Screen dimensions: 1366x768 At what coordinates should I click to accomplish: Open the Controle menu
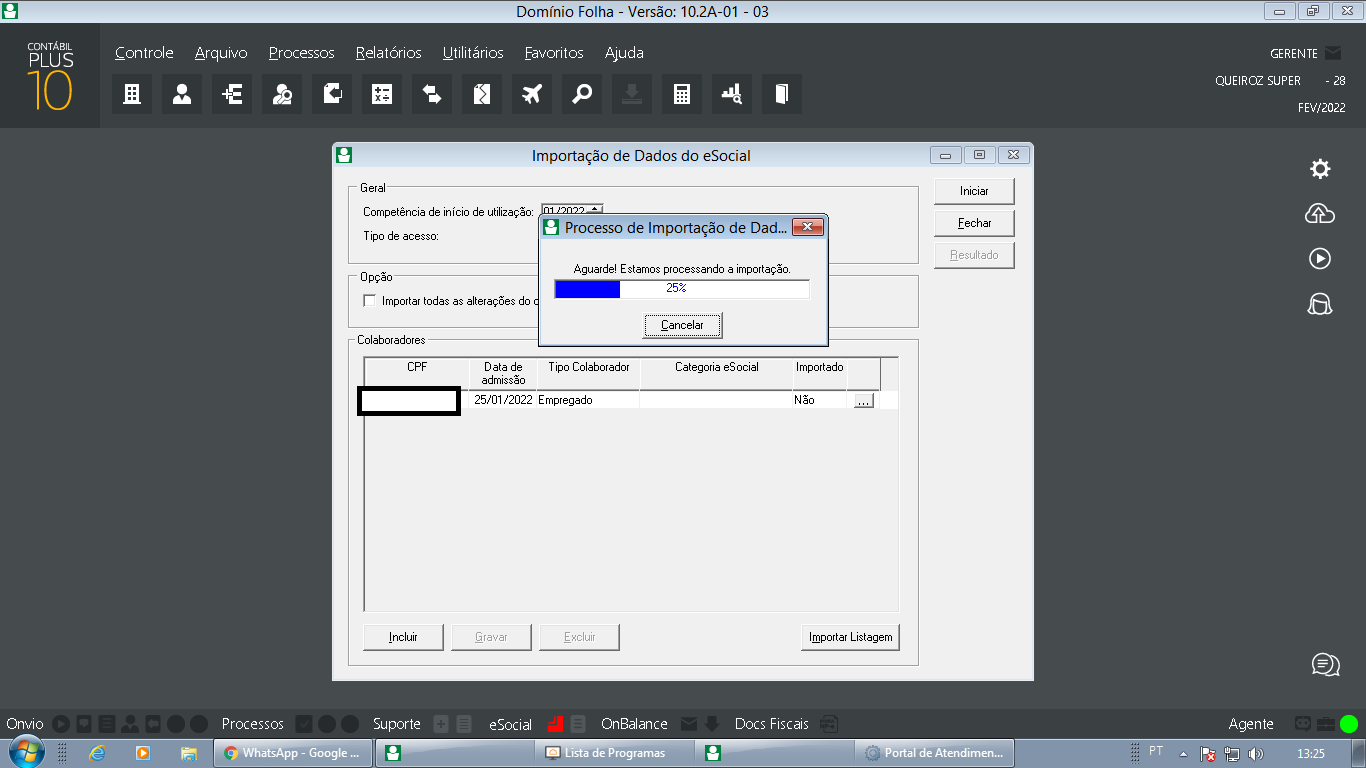(144, 53)
